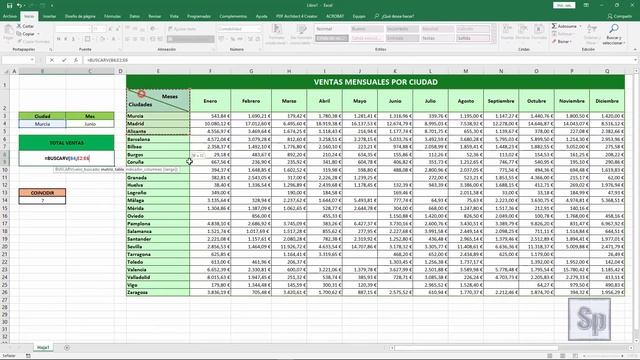Toggle the Combinar y centrar button
Image resolution: width=640 pixels, height=360 pixels.
pyautogui.click(x=190, y=39)
